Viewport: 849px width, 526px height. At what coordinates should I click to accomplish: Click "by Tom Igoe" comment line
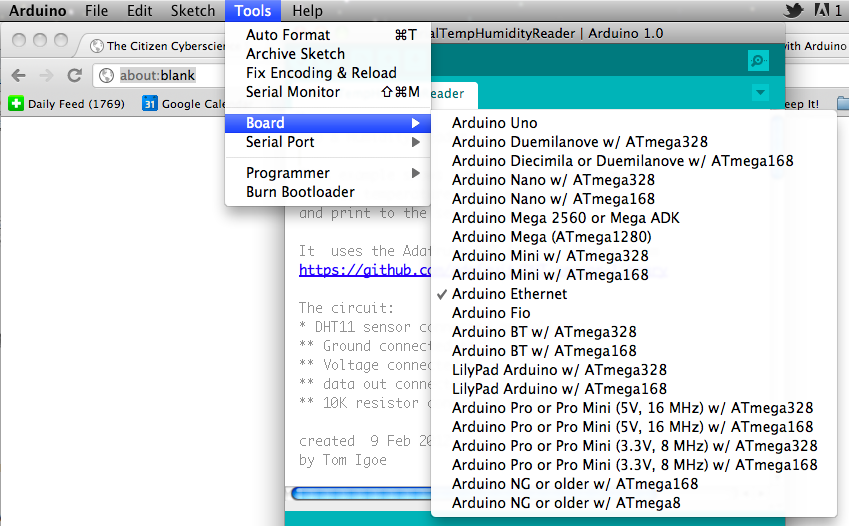coord(343,460)
